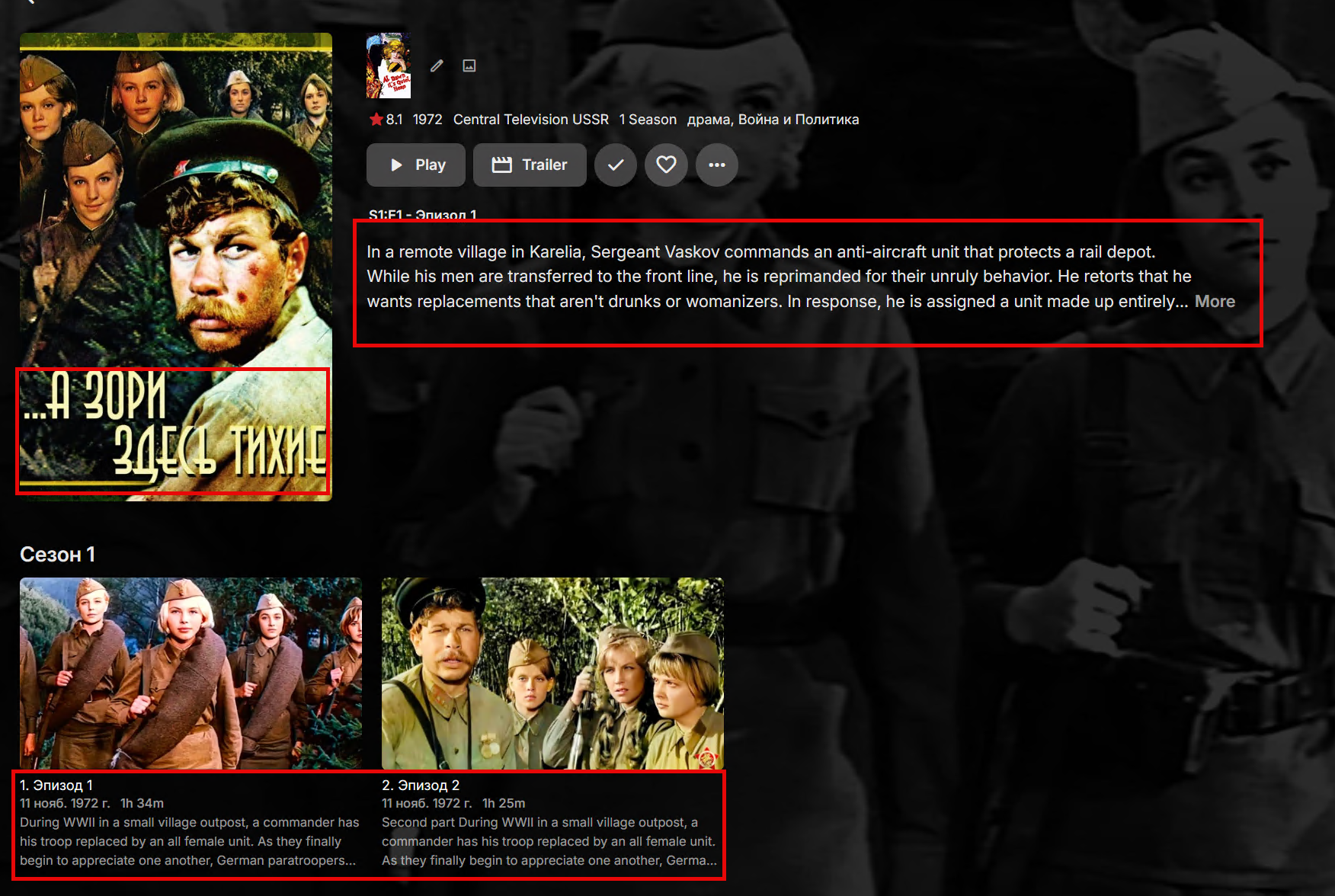Click the large series poster image
The image size is (1335, 896).
(x=176, y=267)
